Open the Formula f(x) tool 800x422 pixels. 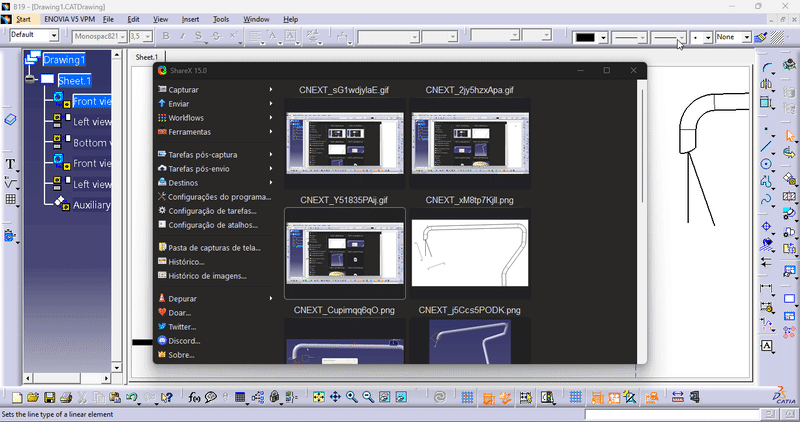(x=194, y=397)
